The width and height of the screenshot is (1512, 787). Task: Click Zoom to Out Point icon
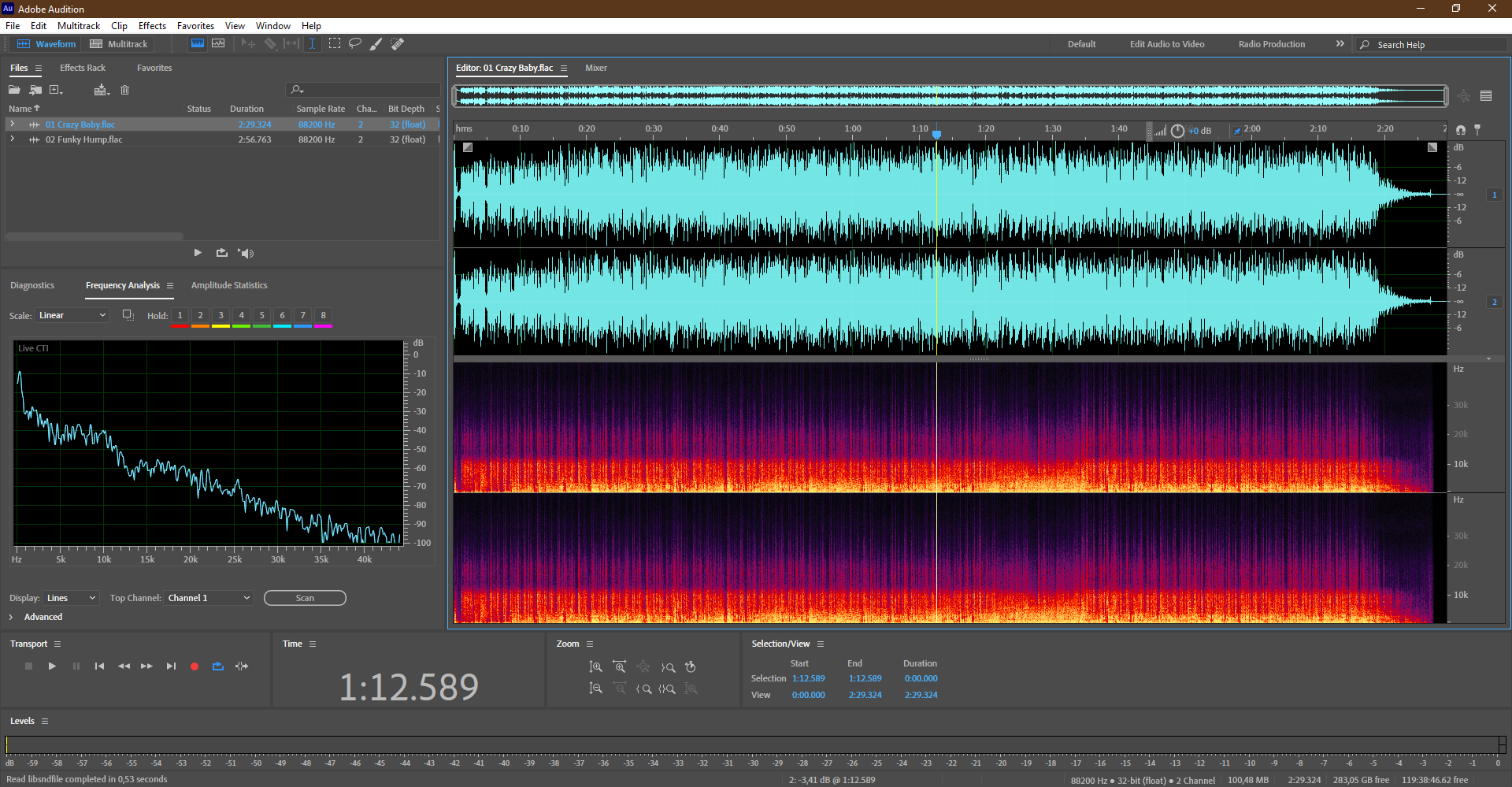tap(668, 667)
